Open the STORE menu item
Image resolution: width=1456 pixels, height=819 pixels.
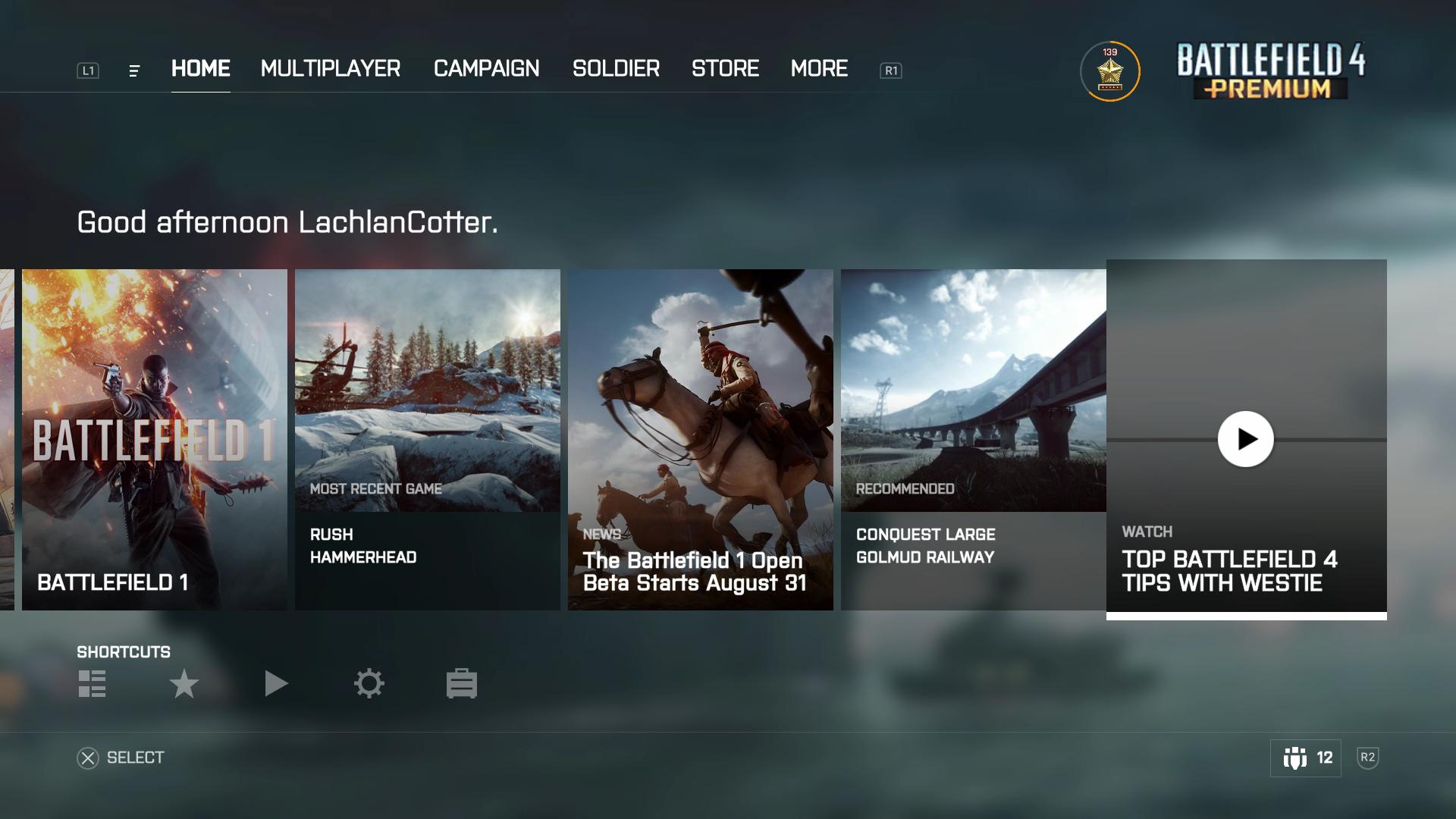pos(725,69)
